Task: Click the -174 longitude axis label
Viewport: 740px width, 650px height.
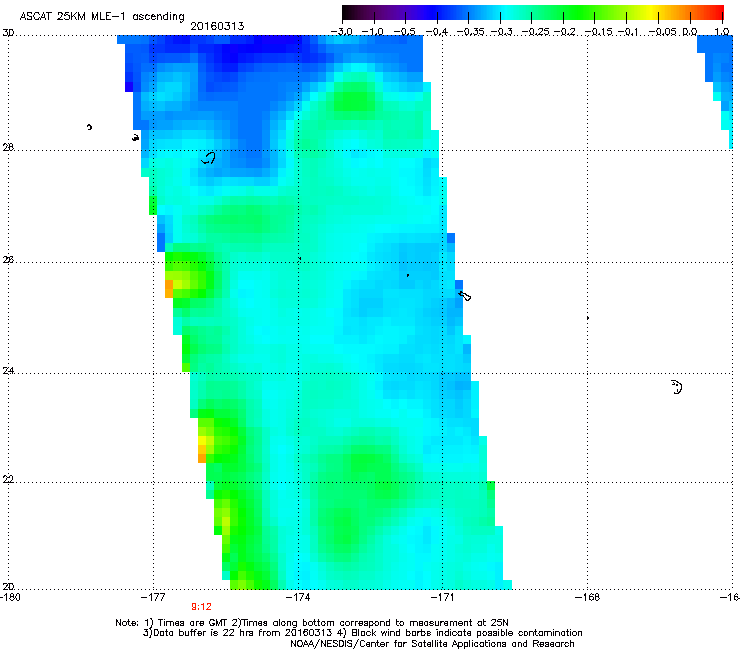Action: (298, 597)
